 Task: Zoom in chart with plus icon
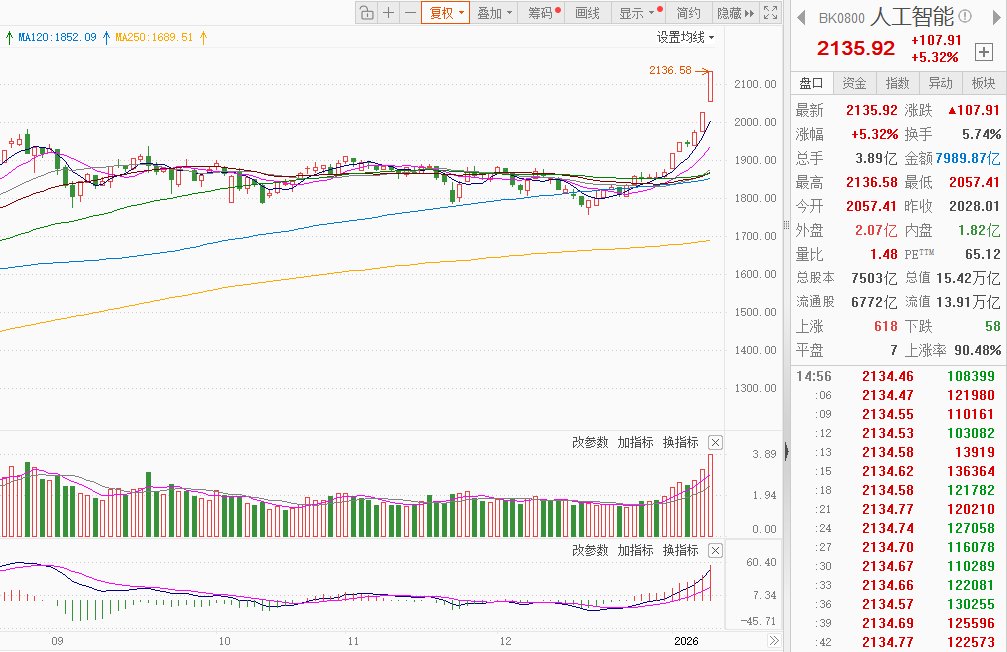[x=389, y=13]
